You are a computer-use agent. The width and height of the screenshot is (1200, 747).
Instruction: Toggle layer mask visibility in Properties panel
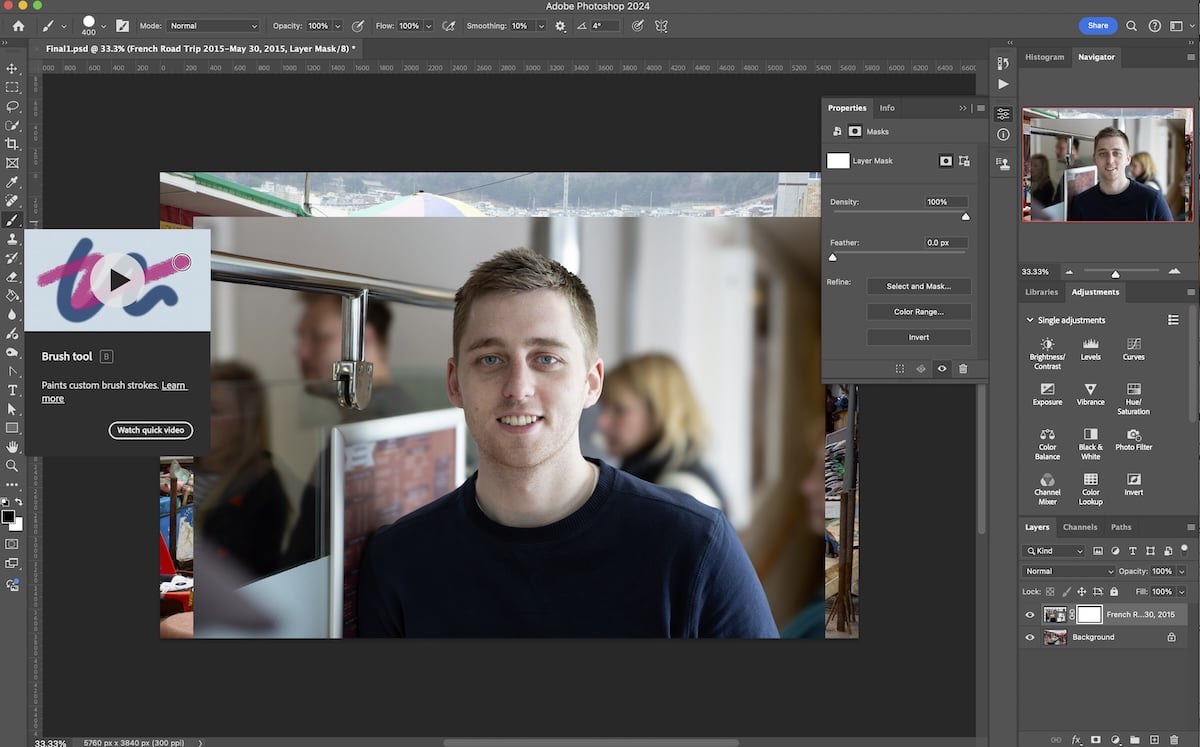pos(941,368)
